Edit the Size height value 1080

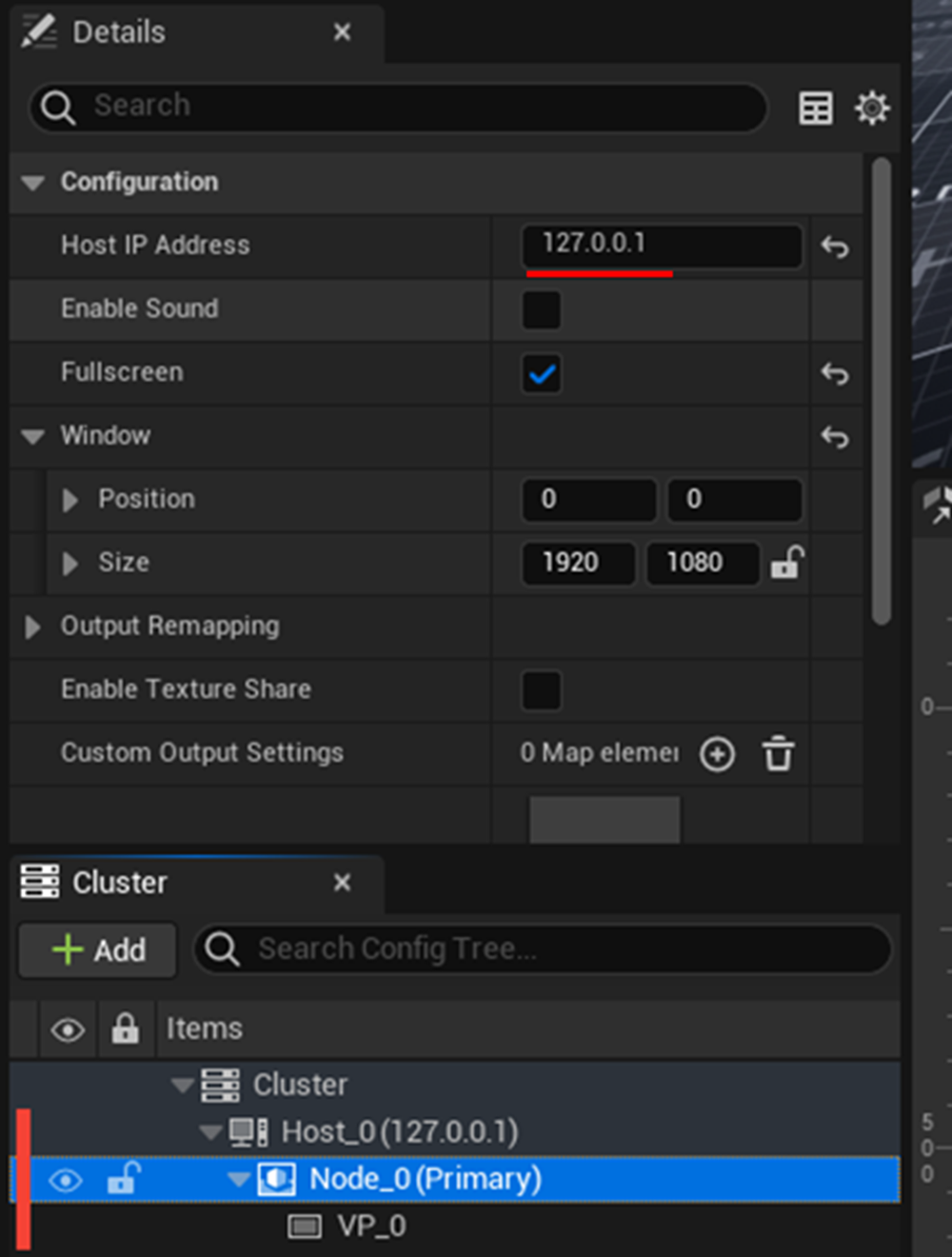click(703, 563)
